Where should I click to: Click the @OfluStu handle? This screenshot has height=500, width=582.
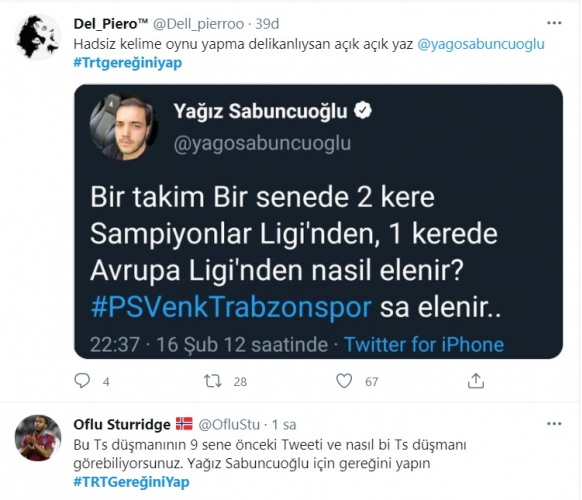click(229, 425)
